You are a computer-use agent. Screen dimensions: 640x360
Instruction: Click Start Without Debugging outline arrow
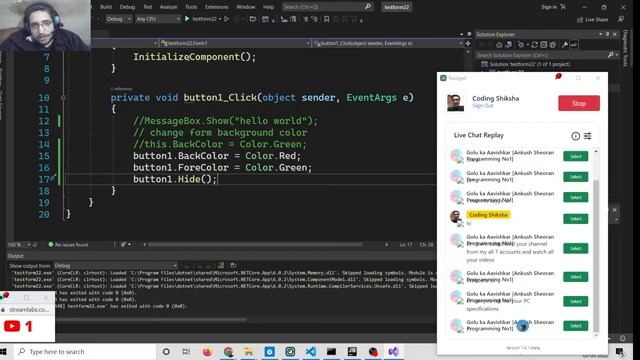pos(227,19)
